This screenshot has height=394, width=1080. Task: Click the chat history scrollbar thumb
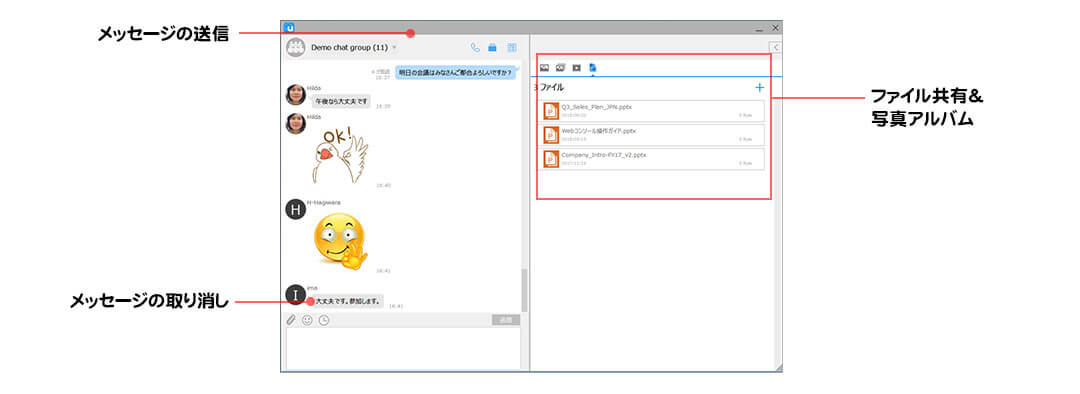525,290
